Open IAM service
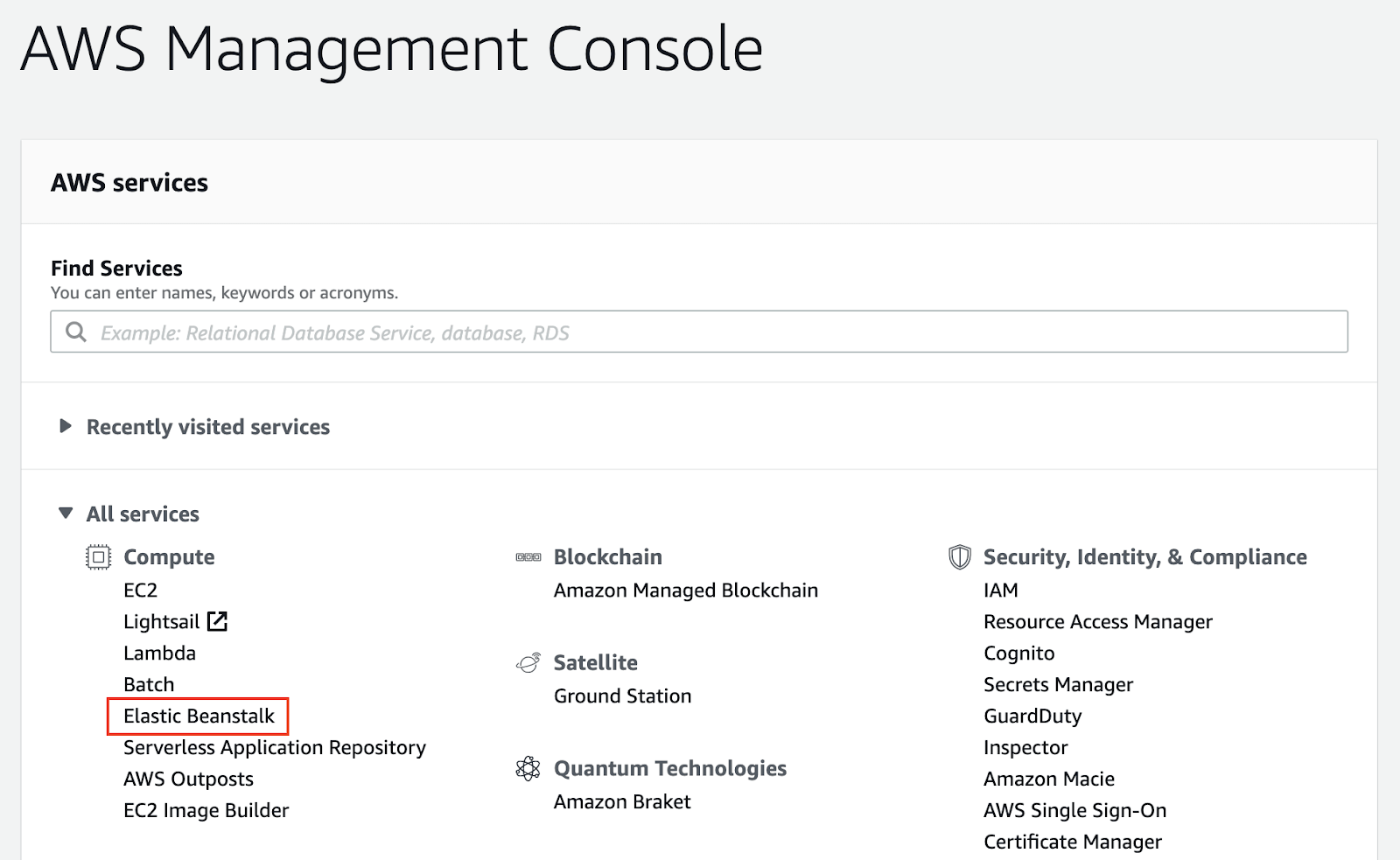 (x=1000, y=591)
